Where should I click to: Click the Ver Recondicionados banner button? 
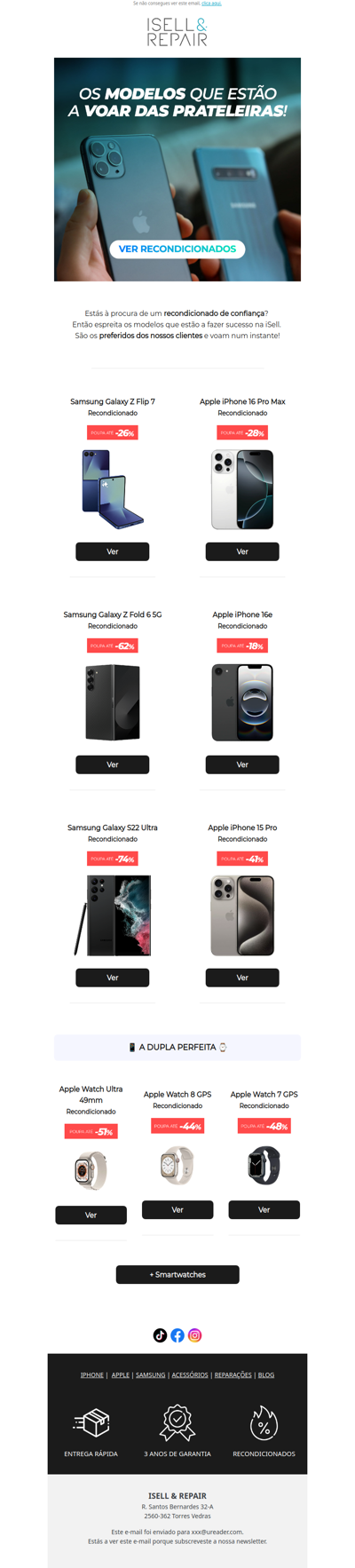pyautogui.click(x=177, y=249)
